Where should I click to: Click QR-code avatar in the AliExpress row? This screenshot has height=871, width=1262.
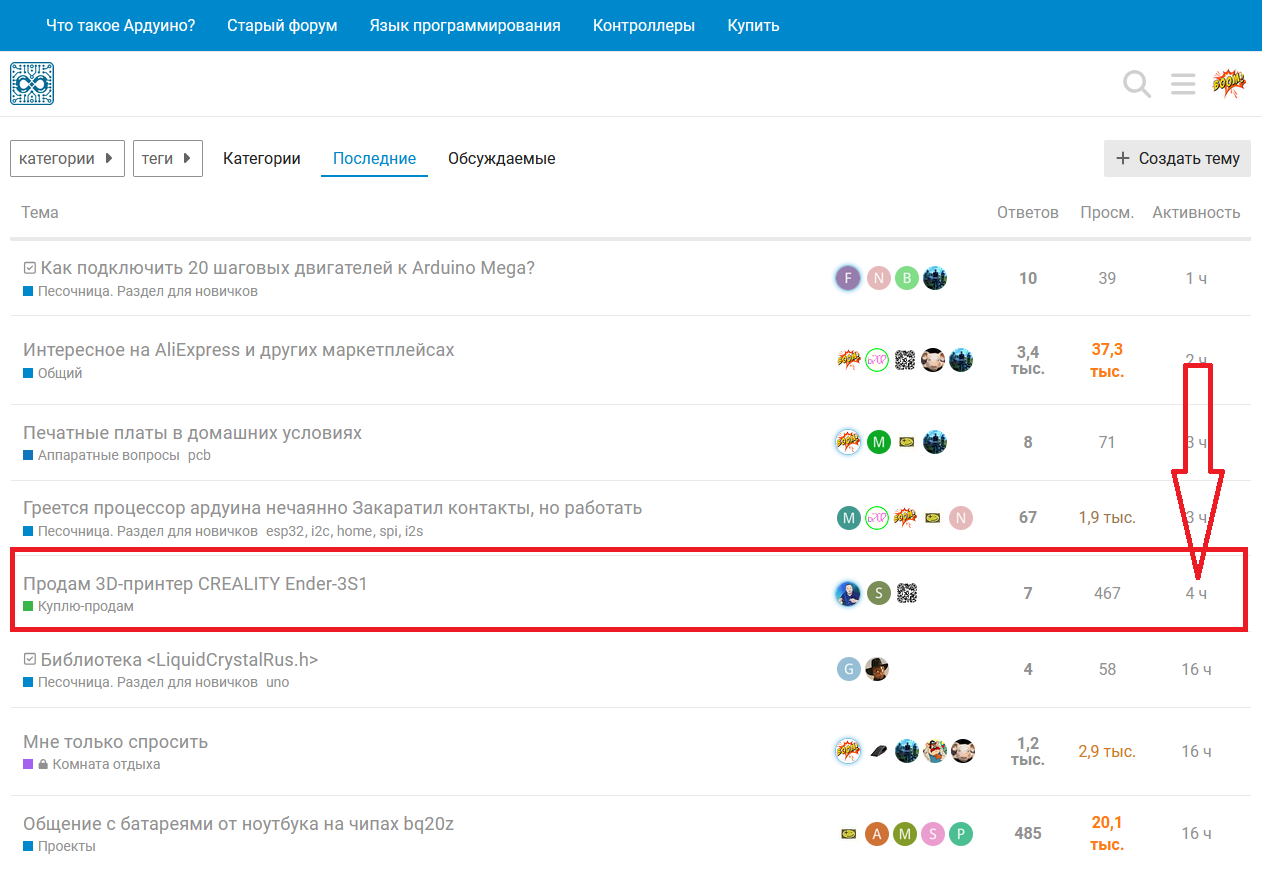[x=905, y=360]
